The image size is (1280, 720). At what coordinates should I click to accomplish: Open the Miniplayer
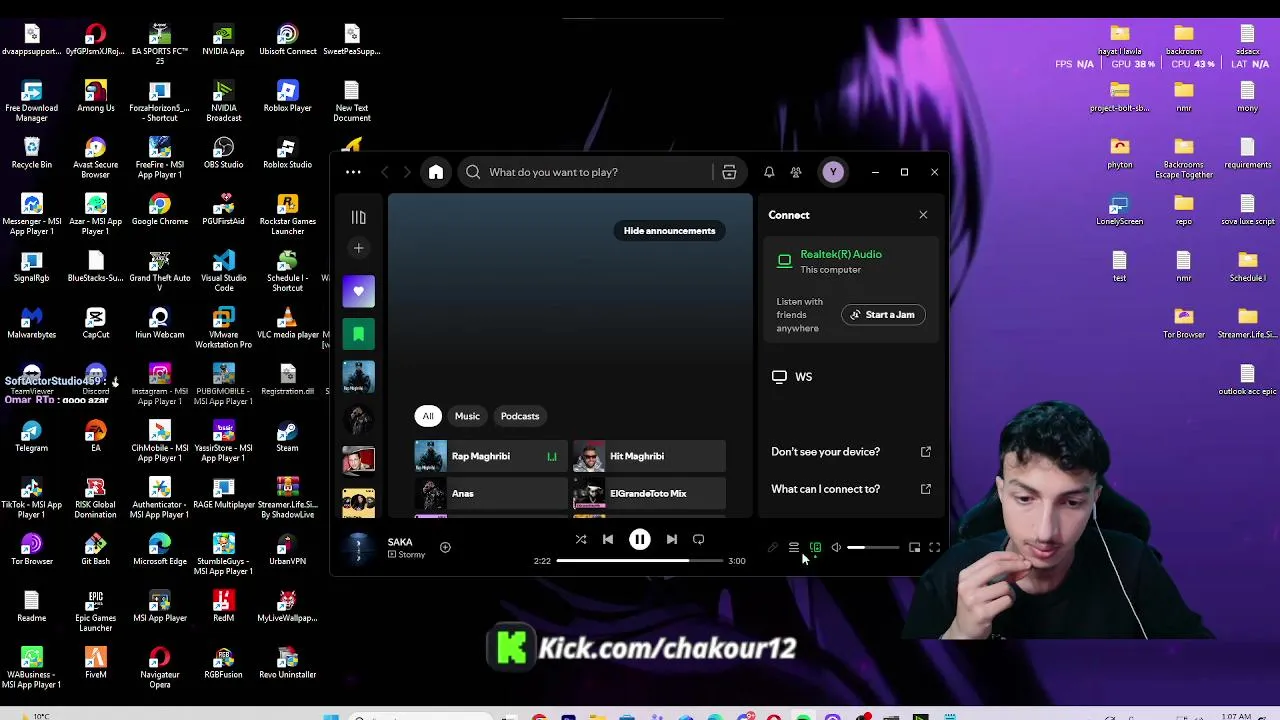pyautogui.click(x=914, y=548)
